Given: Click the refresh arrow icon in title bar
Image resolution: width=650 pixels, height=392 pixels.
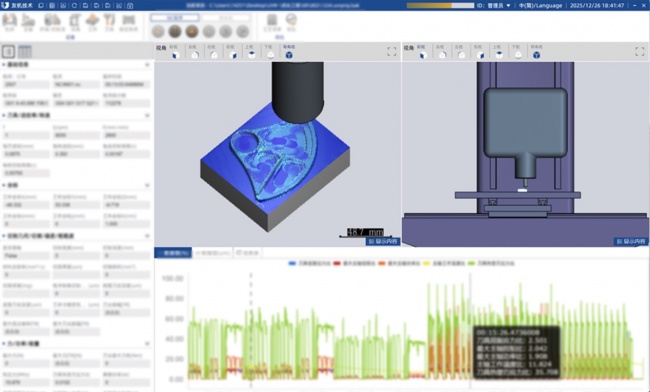Looking at the screenshot, I should 74,6.
